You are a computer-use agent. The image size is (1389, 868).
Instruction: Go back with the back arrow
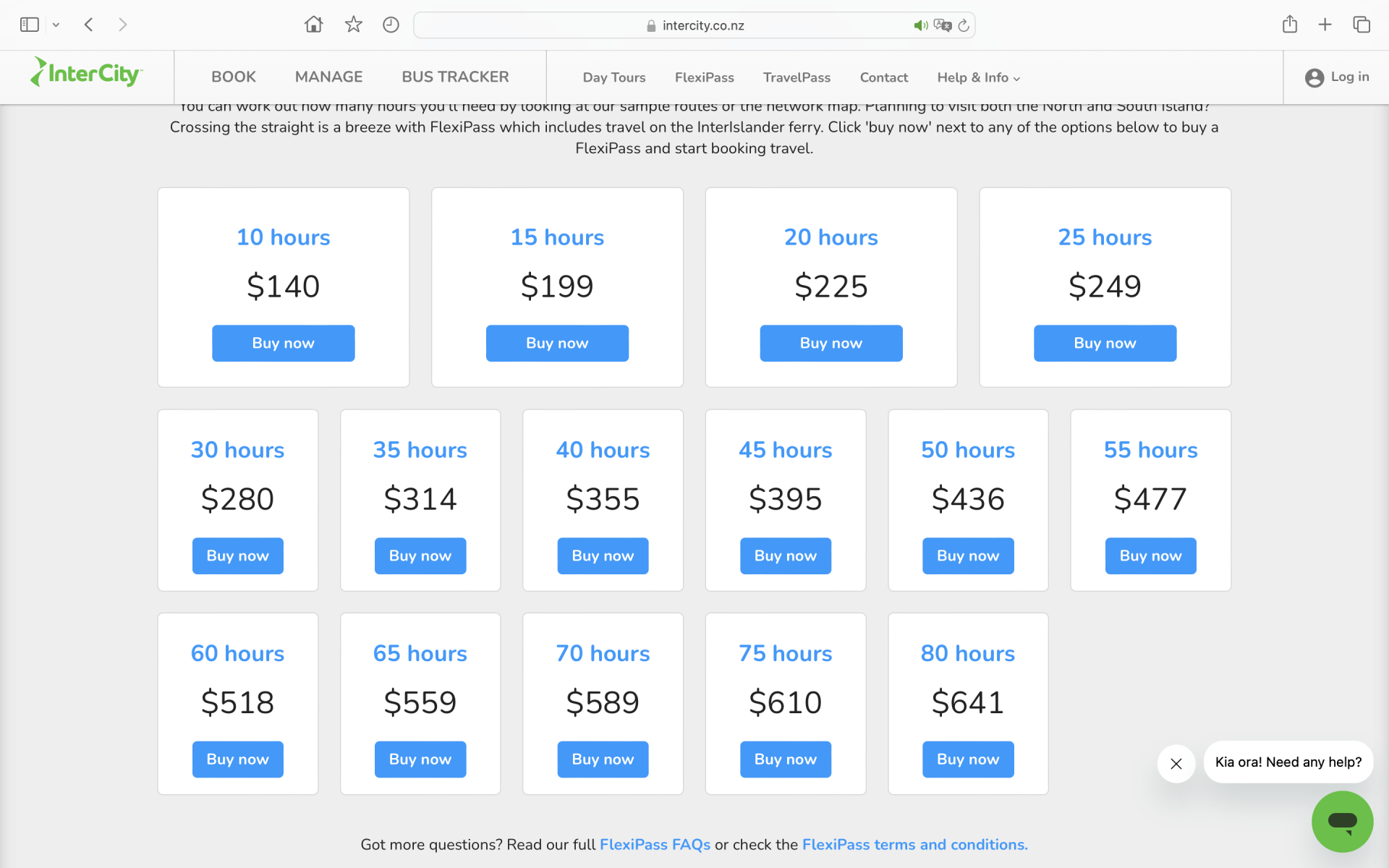pos(88,25)
